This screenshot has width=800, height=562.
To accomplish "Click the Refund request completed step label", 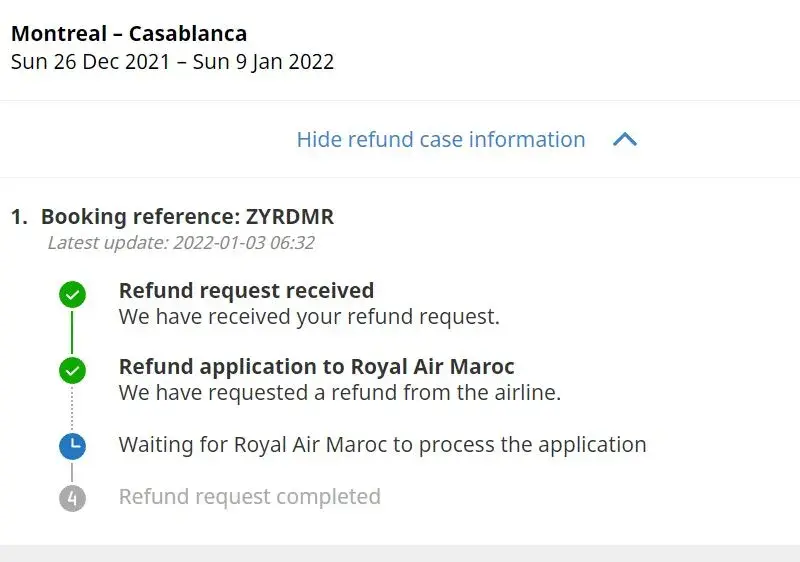I will (249, 496).
